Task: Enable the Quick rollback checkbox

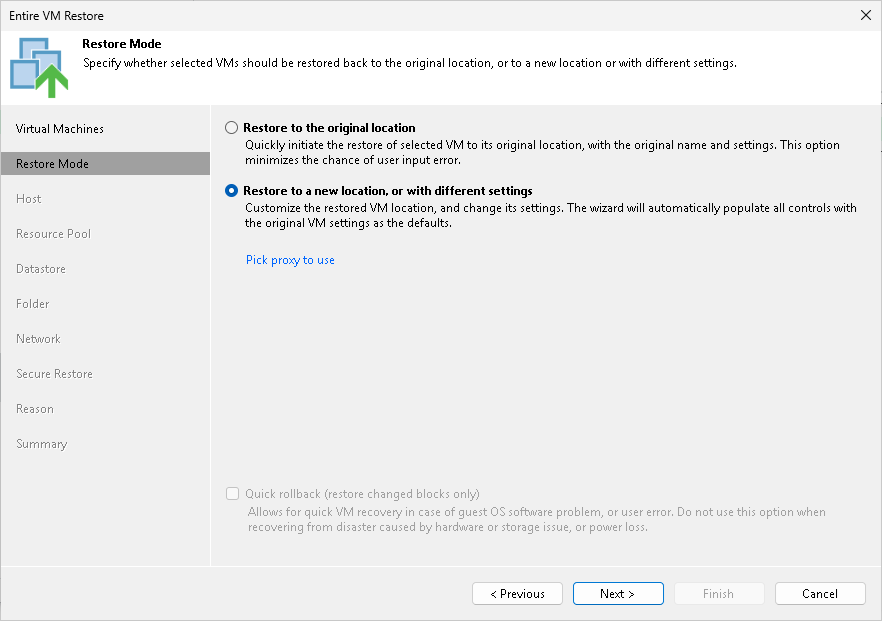Action: [x=232, y=493]
